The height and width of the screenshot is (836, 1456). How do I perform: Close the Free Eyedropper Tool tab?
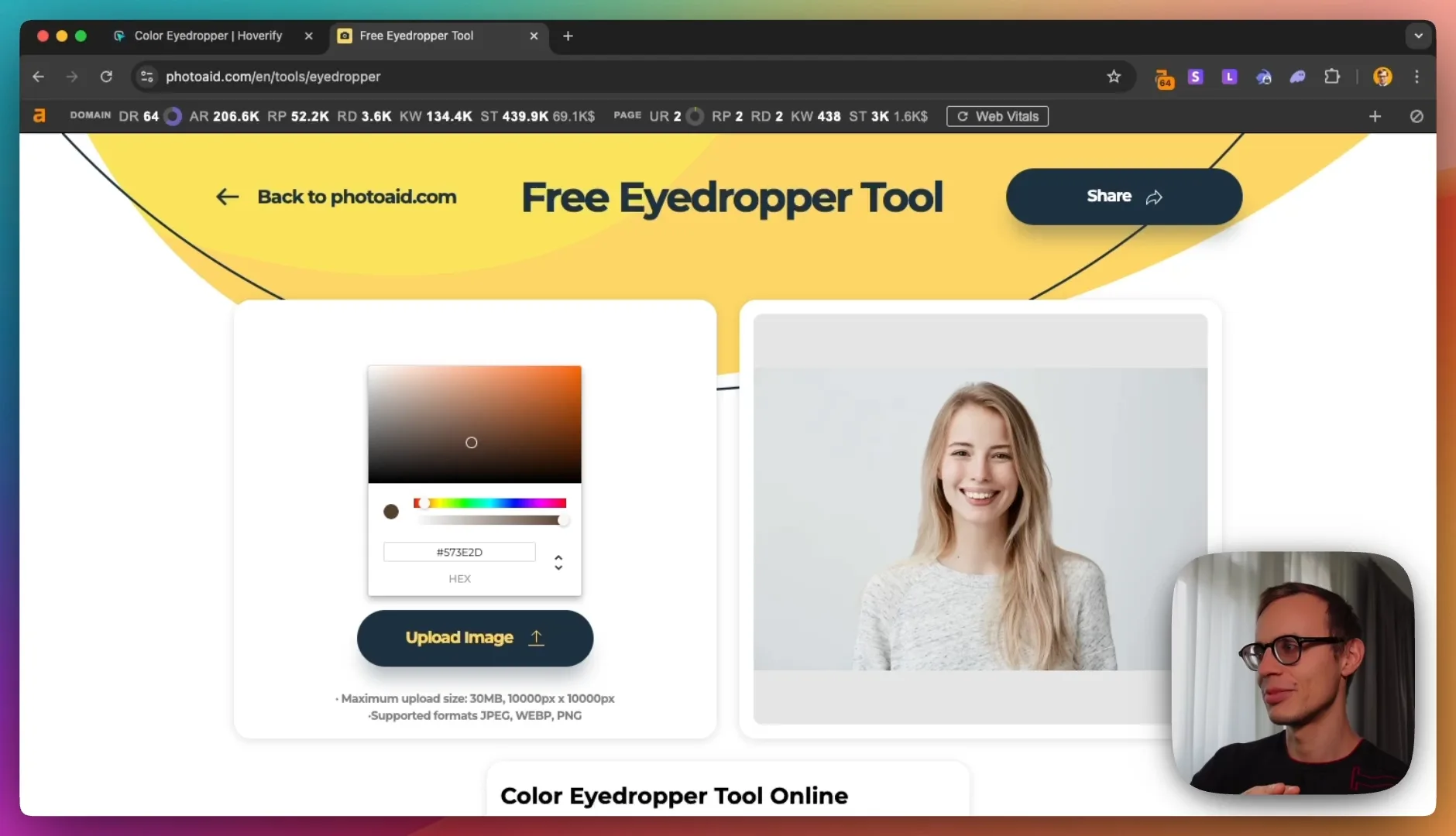534,36
